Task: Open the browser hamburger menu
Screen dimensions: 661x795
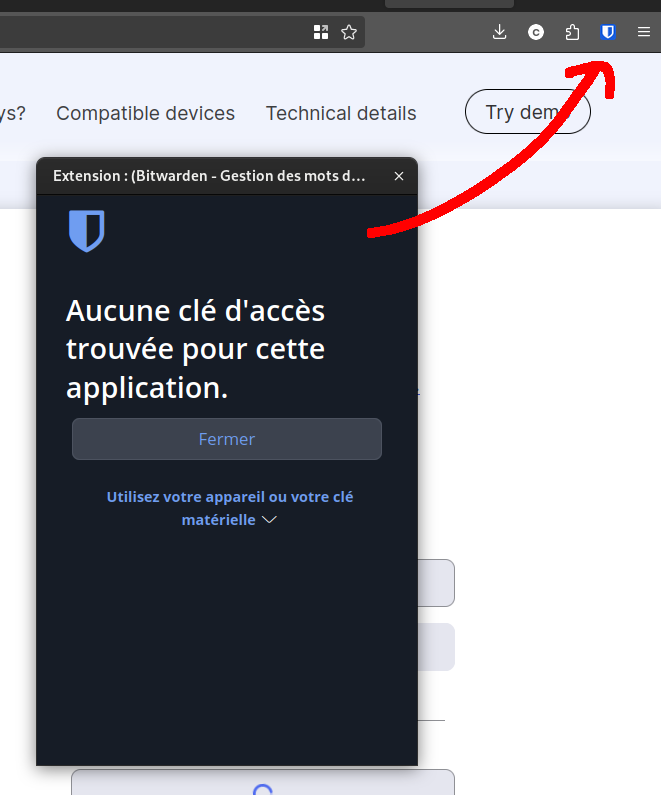Action: coord(644,32)
